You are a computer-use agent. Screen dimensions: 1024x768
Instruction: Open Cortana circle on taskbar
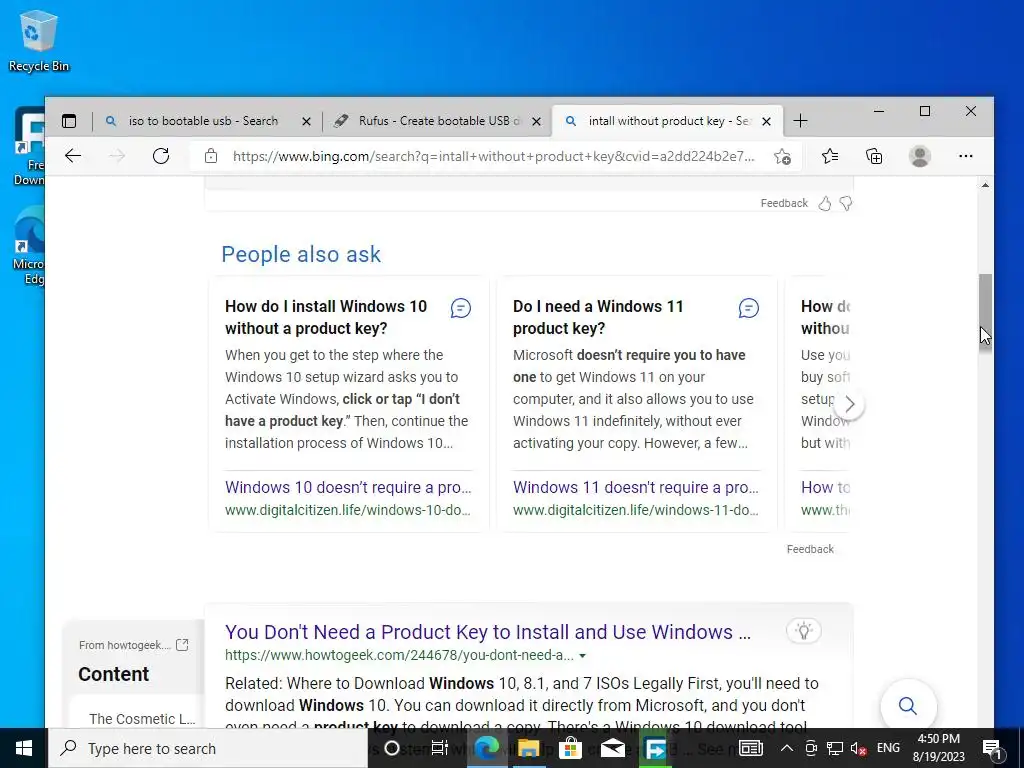pyautogui.click(x=392, y=748)
